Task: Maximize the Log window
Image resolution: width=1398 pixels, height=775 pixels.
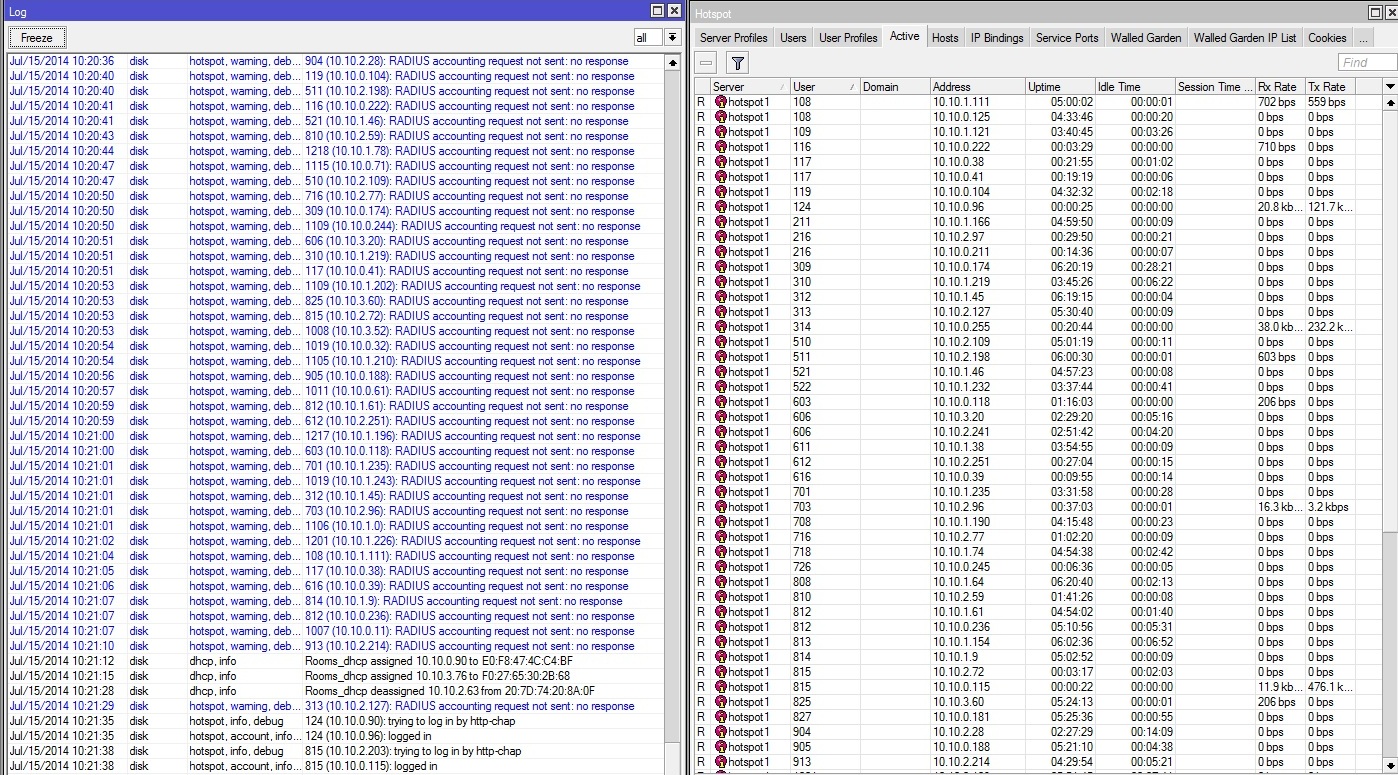Action: click(657, 10)
